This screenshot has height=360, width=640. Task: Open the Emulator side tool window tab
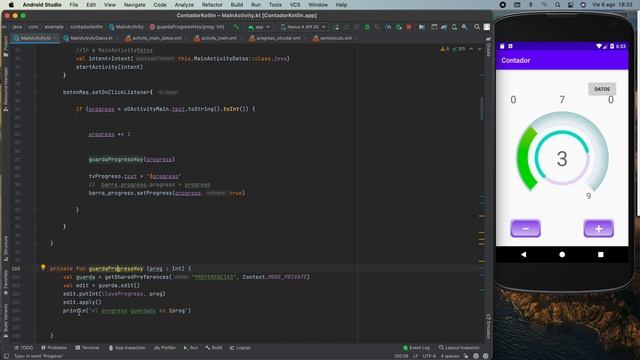[488, 326]
